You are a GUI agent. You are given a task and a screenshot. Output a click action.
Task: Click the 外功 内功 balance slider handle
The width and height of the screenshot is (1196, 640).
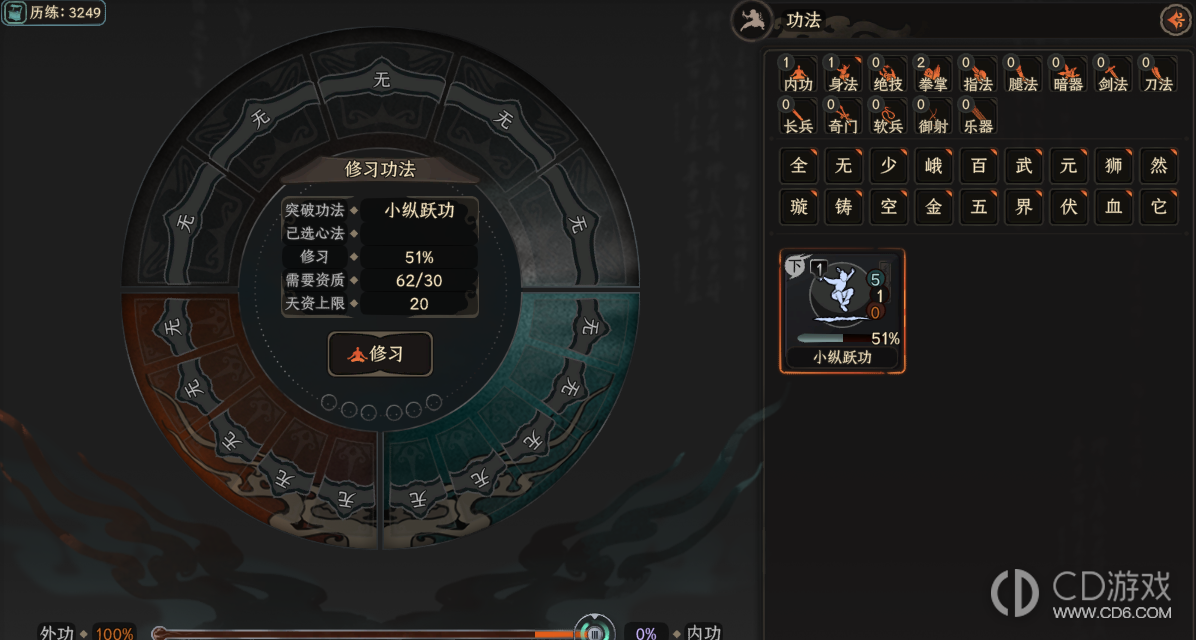click(593, 631)
